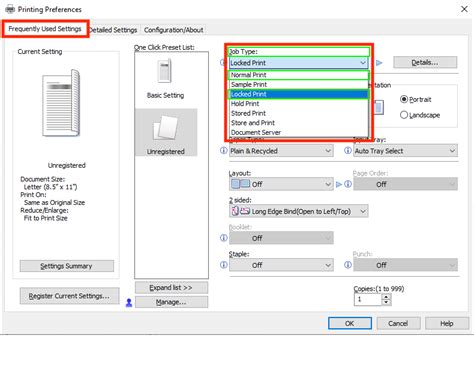Open the Page Order dropdown

coord(405,184)
